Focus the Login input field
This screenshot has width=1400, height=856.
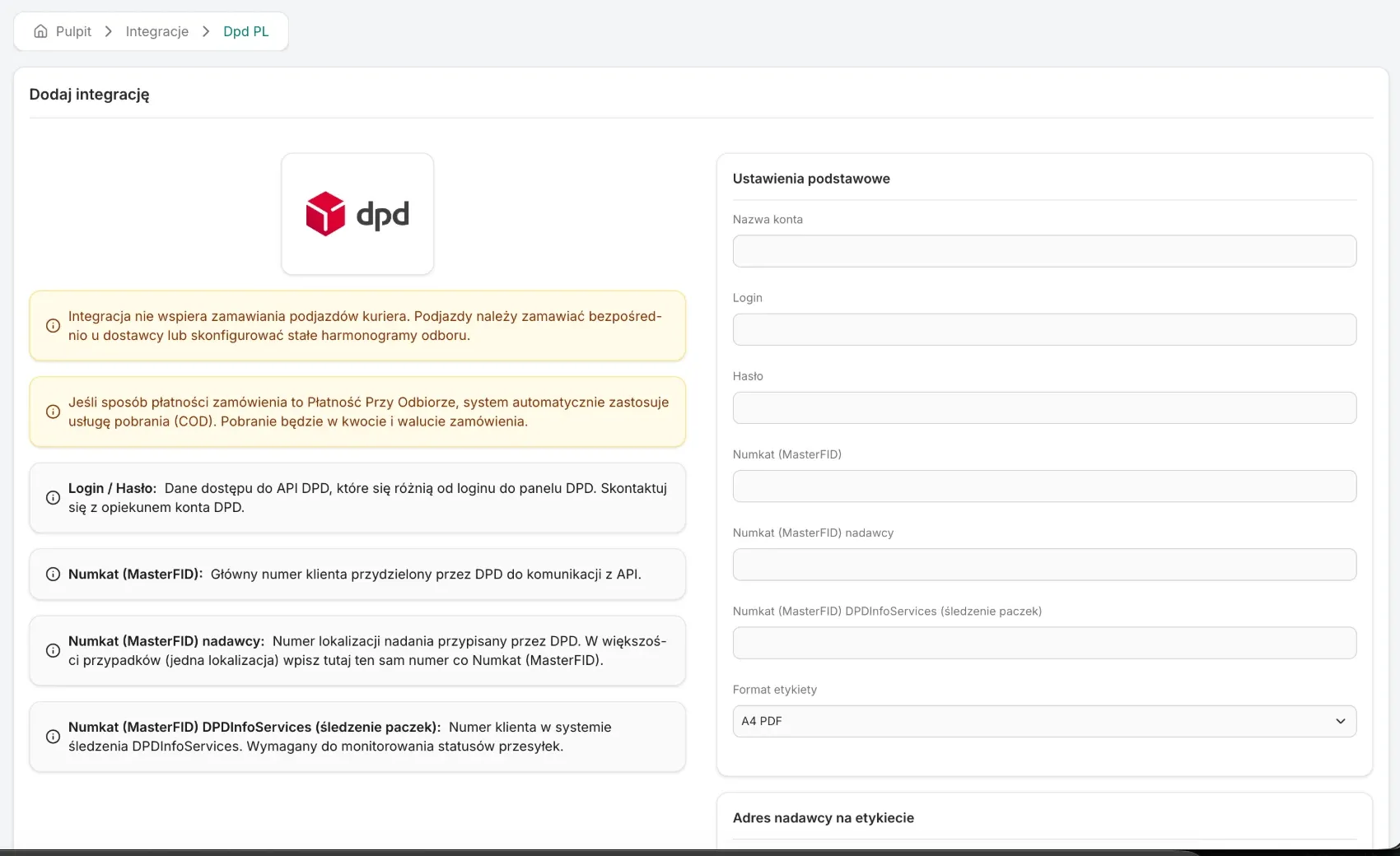[1044, 329]
